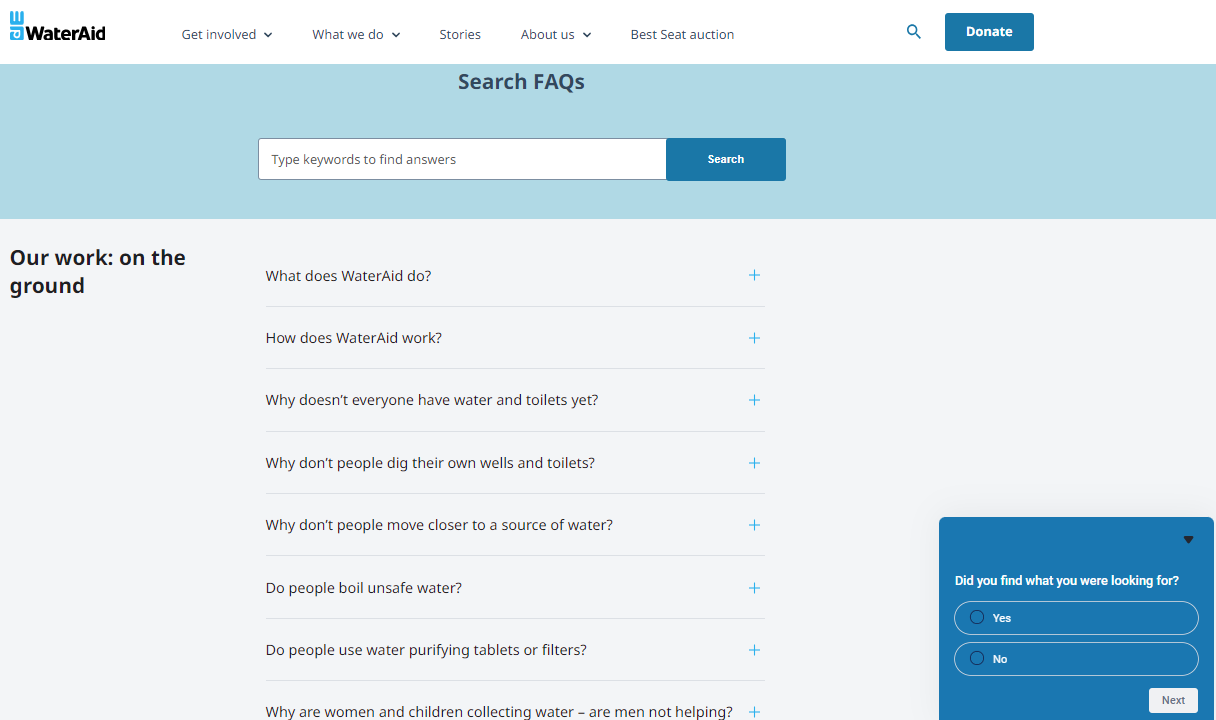Click the 'Type keywords to find answers' input field
1216x720 pixels.
click(x=462, y=159)
